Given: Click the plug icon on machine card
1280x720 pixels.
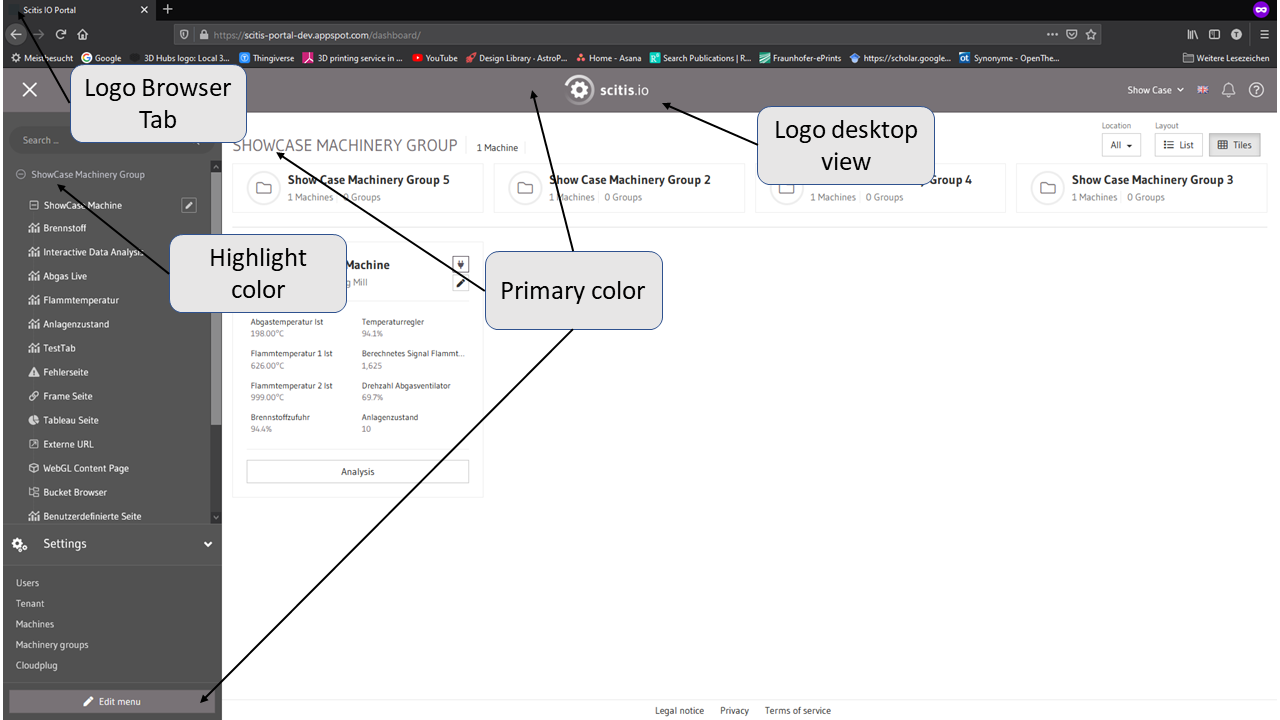Looking at the screenshot, I should click(x=460, y=264).
